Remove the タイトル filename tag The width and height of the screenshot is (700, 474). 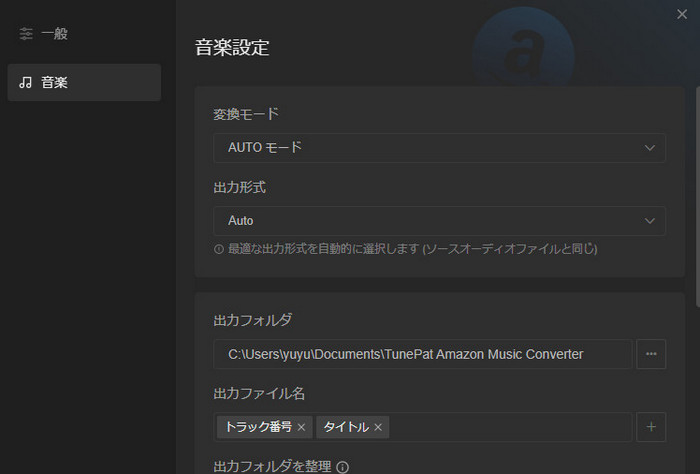(x=378, y=428)
